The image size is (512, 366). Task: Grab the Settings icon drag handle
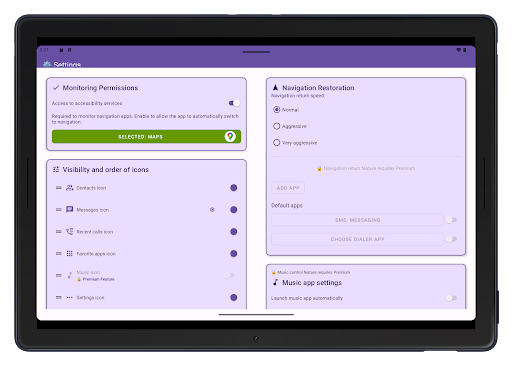[59, 297]
